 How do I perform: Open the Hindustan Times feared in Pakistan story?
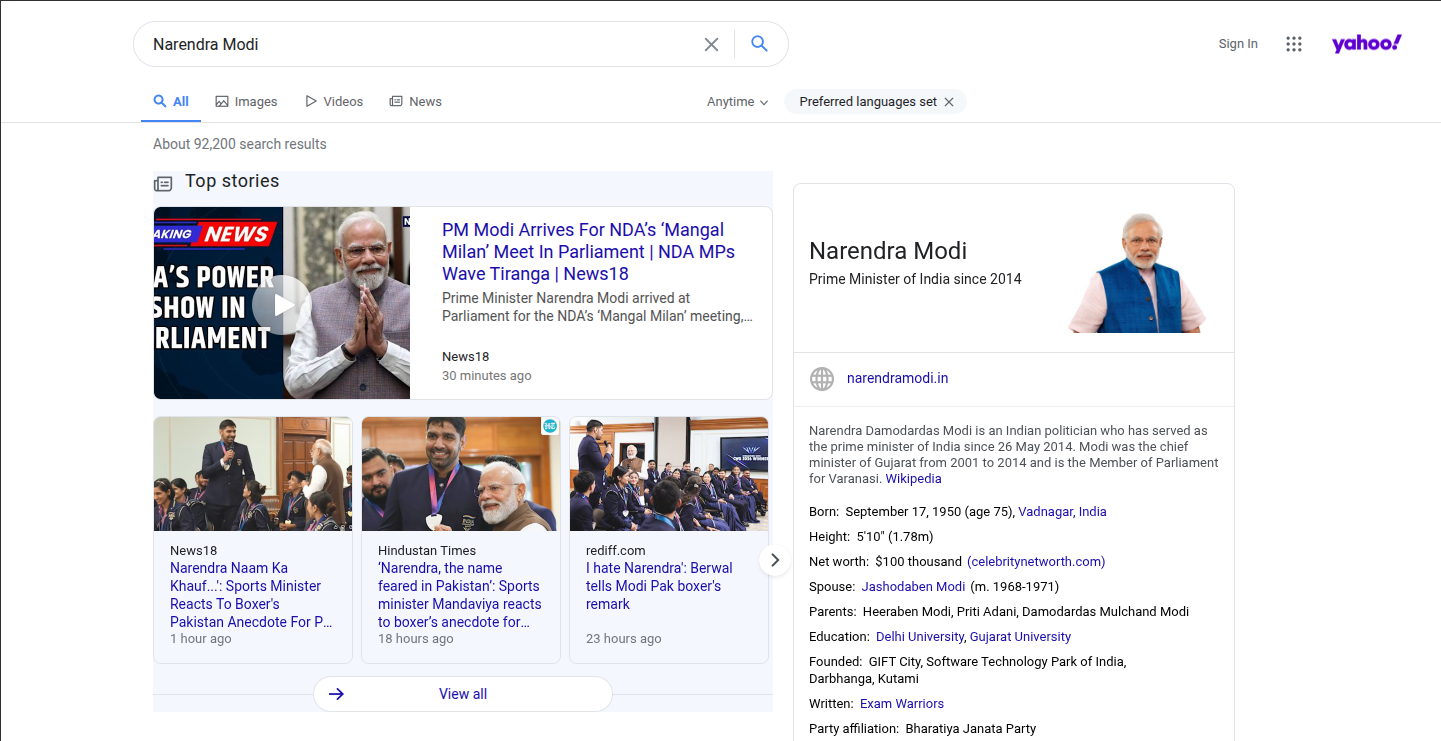[460, 595]
